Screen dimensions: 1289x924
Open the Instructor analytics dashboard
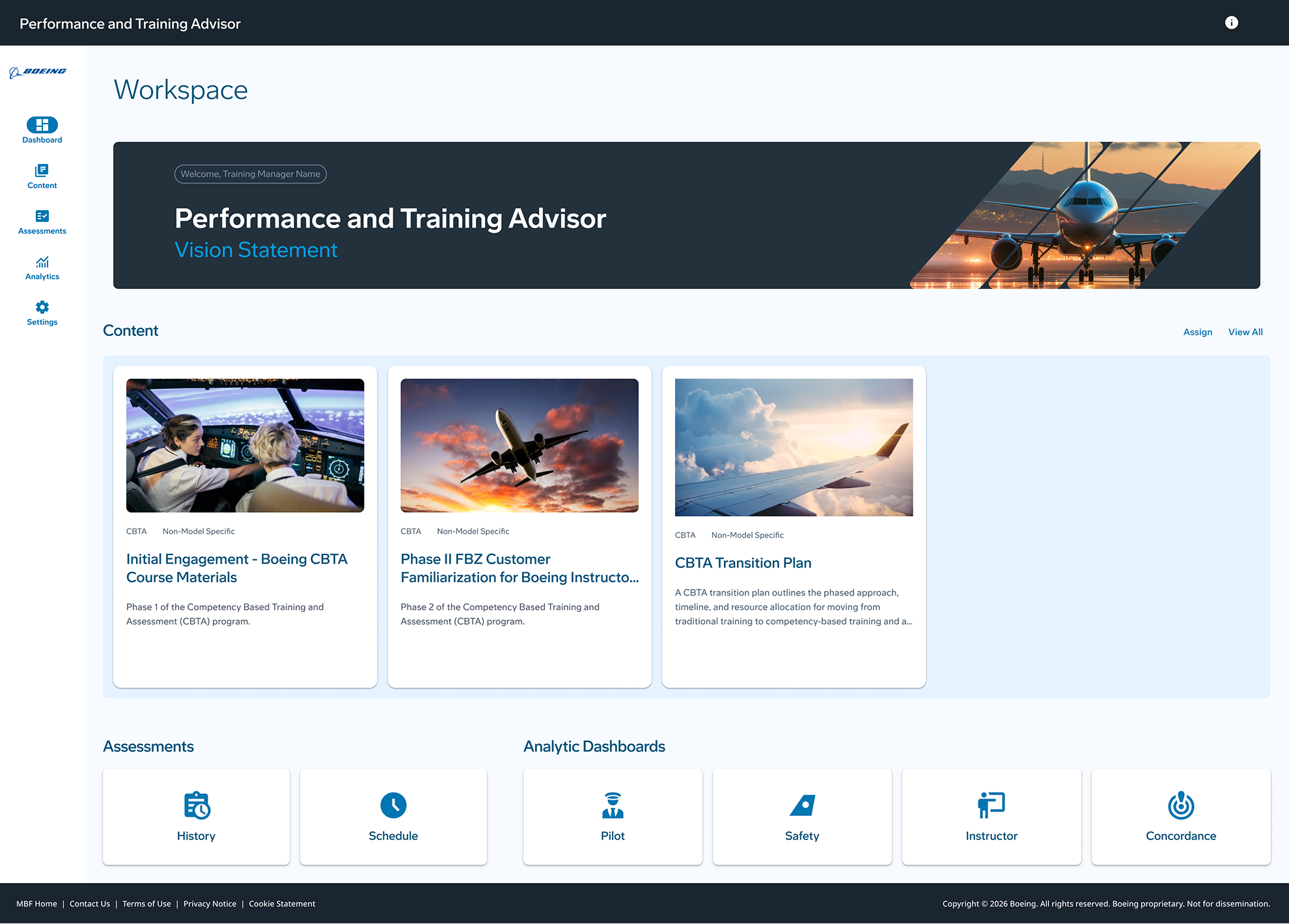(x=991, y=817)
